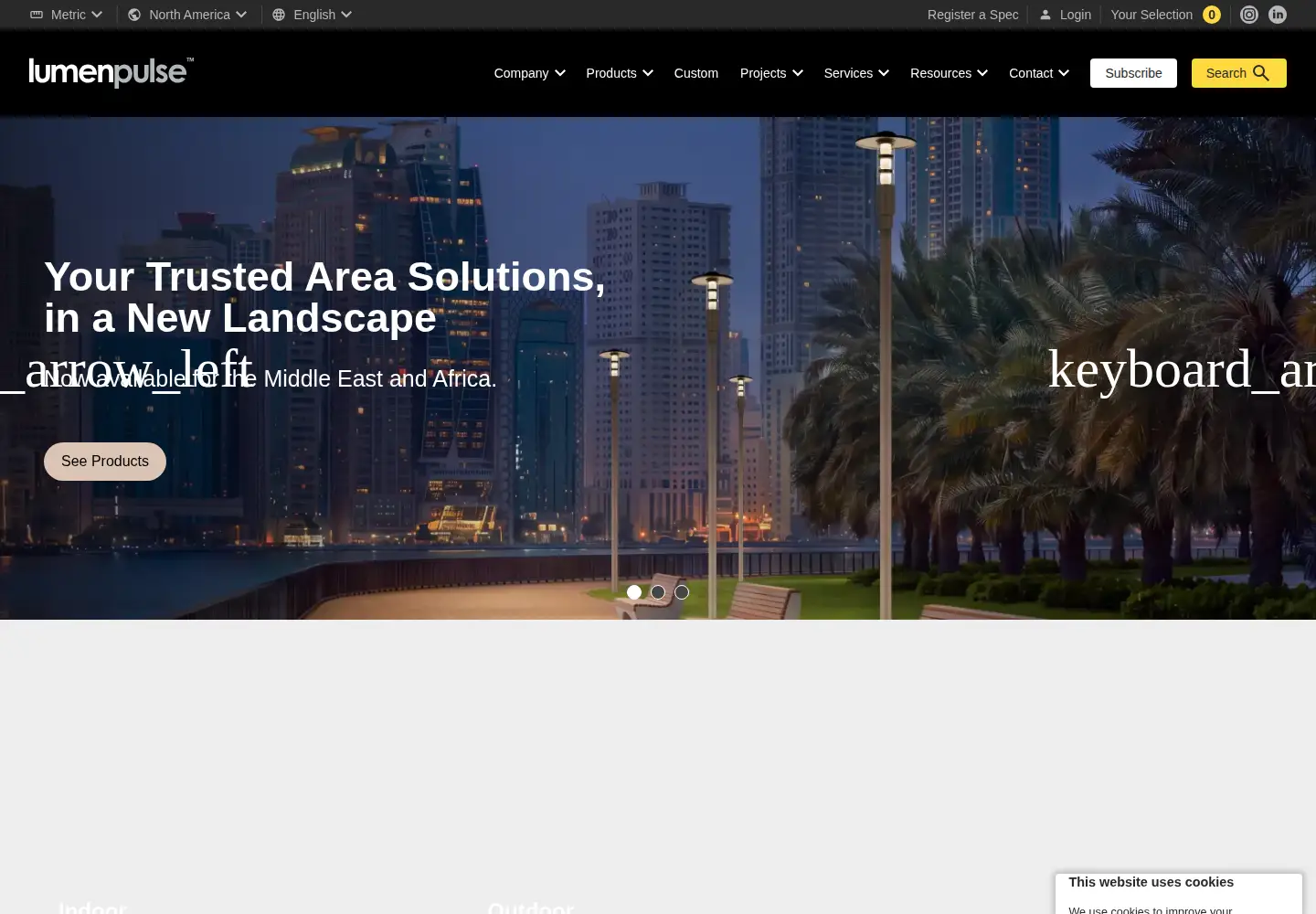Open the Register a Spec link

(972, 15)
